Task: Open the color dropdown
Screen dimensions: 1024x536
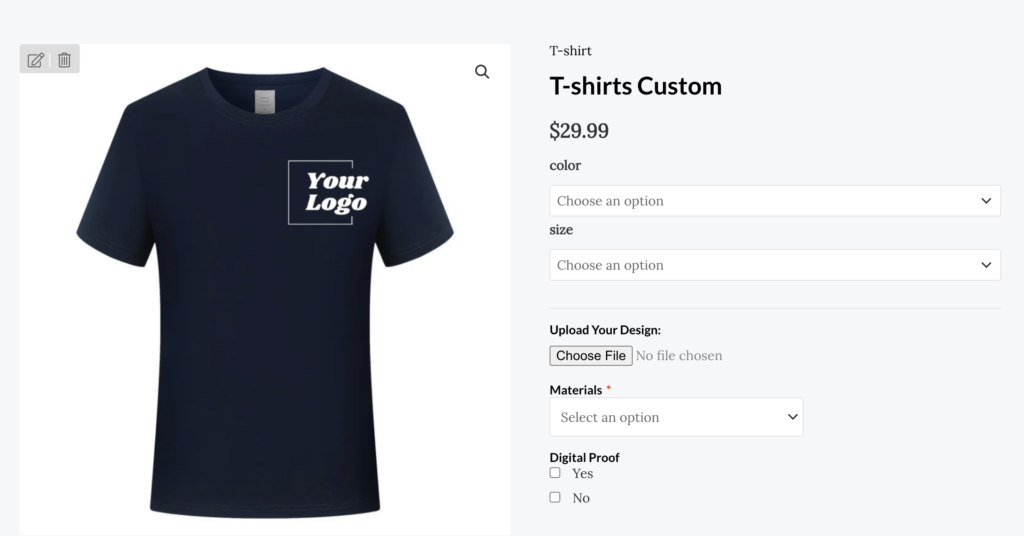Action: (775, 201)
